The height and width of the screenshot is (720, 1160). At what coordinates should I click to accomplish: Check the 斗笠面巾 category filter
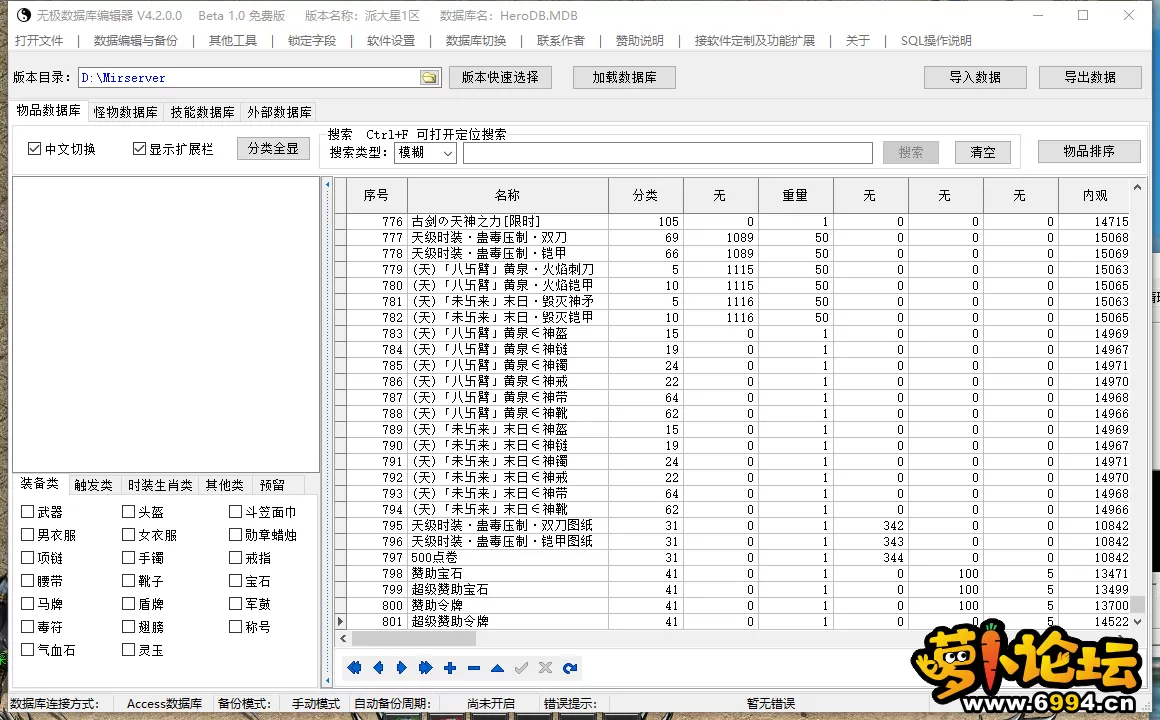click(x=235, y=511)
